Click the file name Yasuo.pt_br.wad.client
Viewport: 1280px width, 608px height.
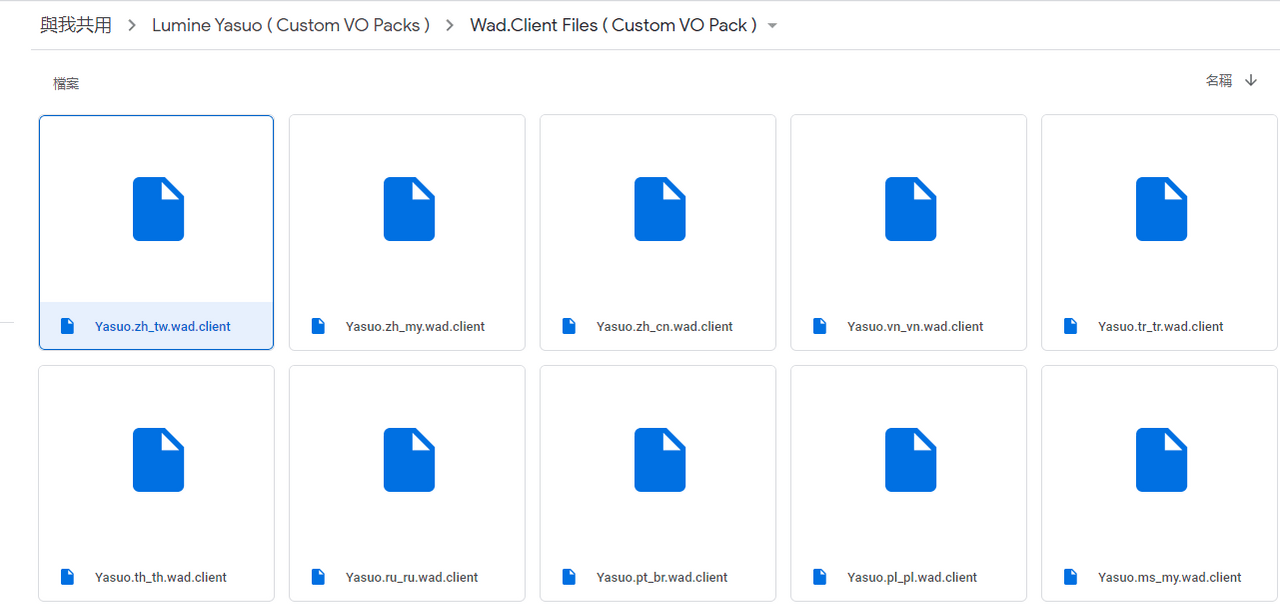pyautogui.click(x=662, y=578)
